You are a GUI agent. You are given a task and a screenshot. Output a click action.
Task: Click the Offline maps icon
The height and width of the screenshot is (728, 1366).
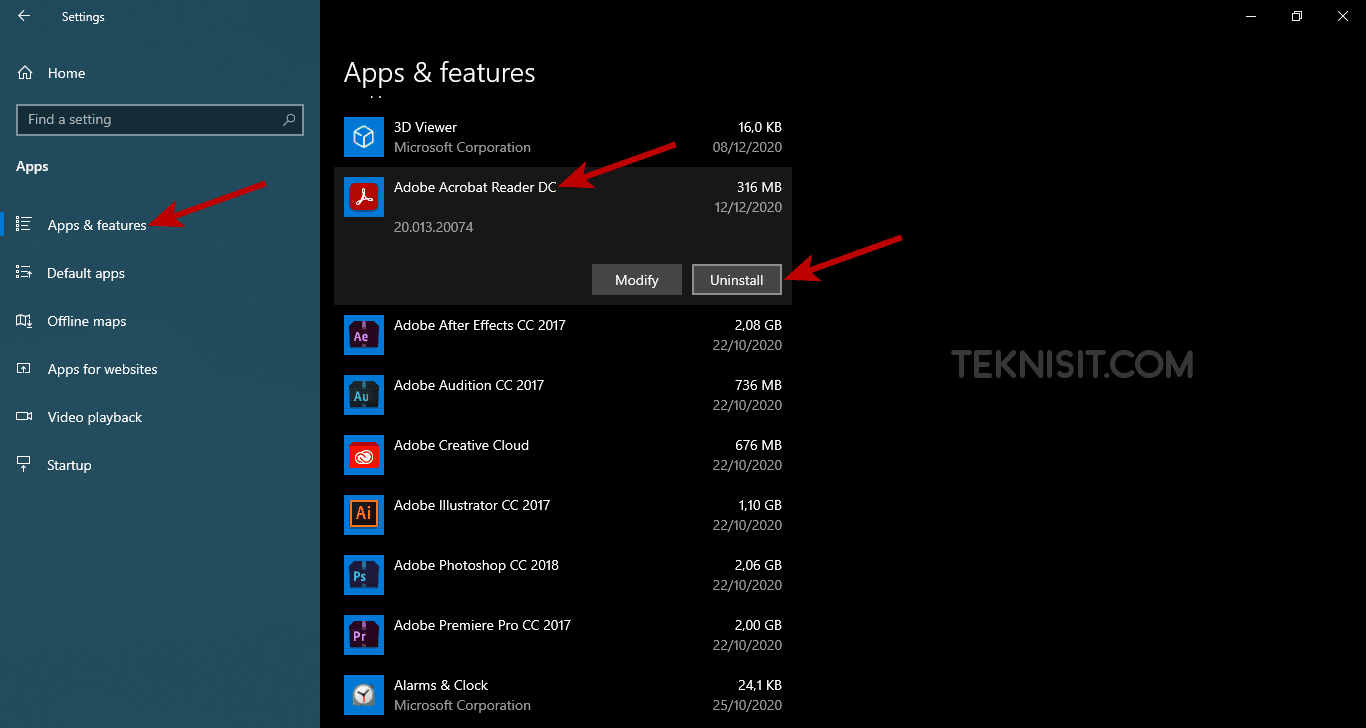pos(24,321)
